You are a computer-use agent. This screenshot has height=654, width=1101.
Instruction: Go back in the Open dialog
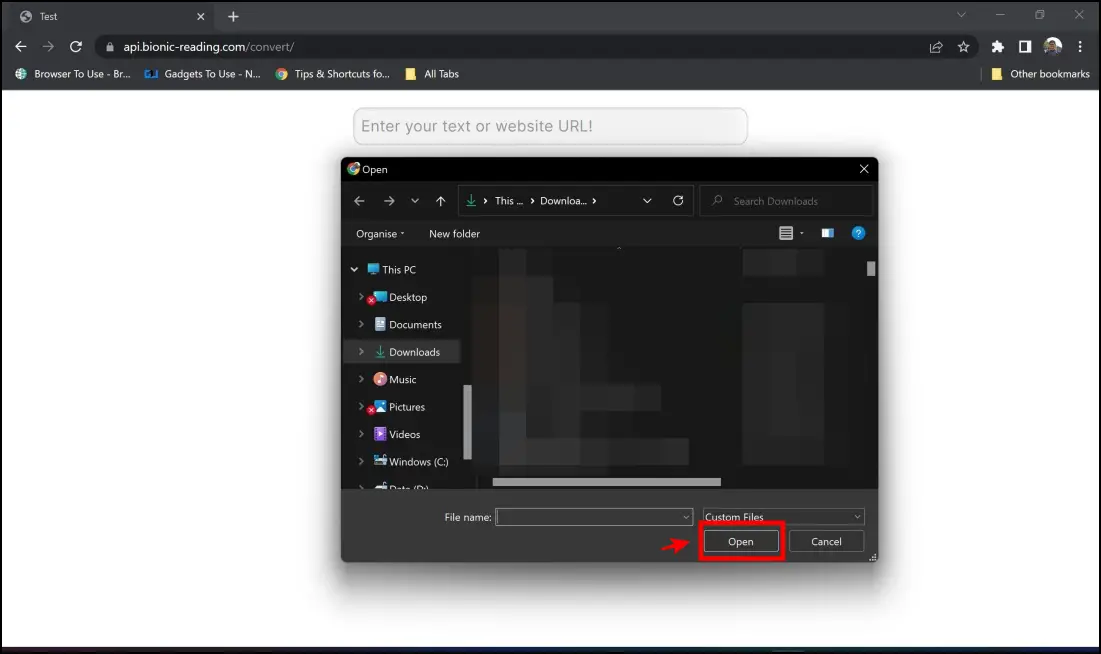pos(360,201)
